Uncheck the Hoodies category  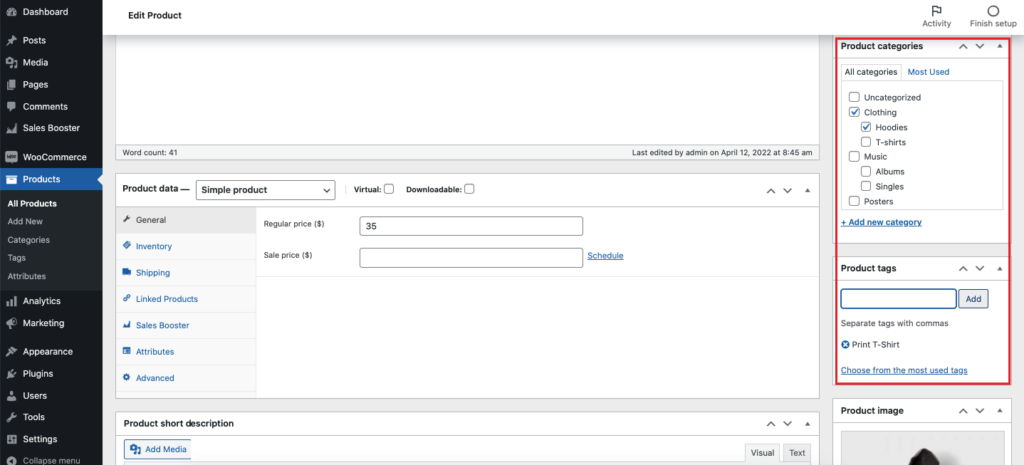(867, 128)
